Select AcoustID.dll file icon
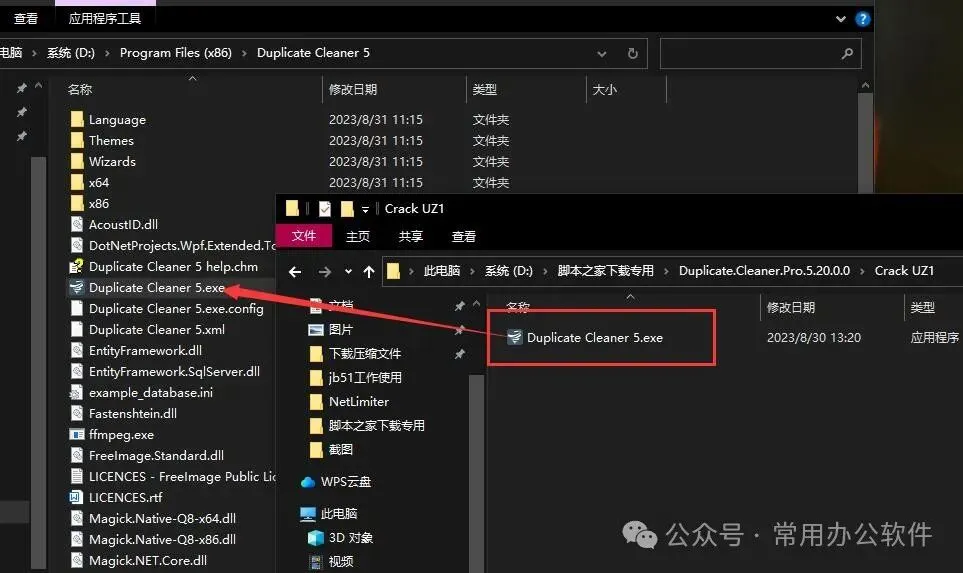 click(77, 224)
